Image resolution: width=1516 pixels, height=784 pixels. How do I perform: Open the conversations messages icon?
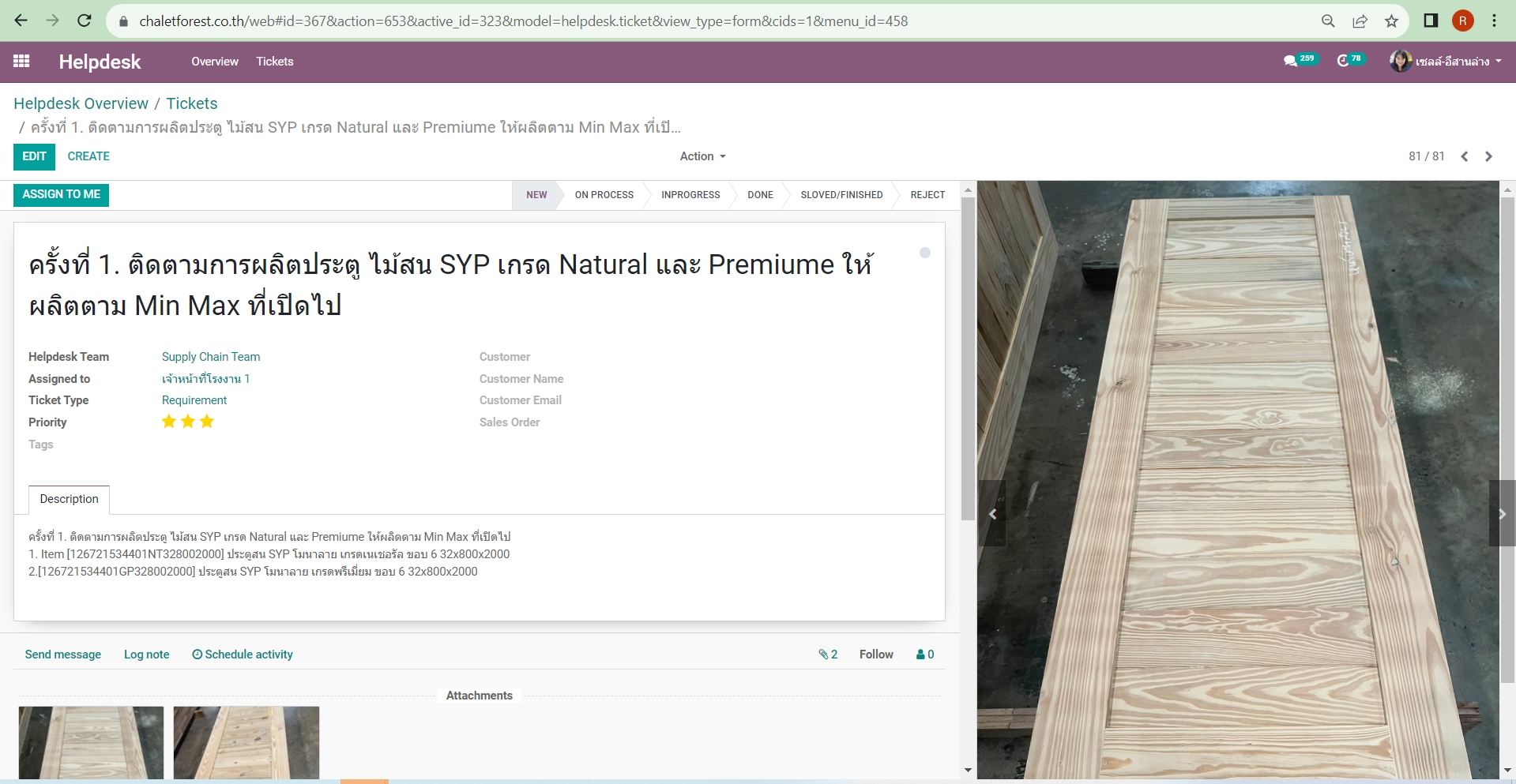pyautogui.click(x=1291, y=61)
